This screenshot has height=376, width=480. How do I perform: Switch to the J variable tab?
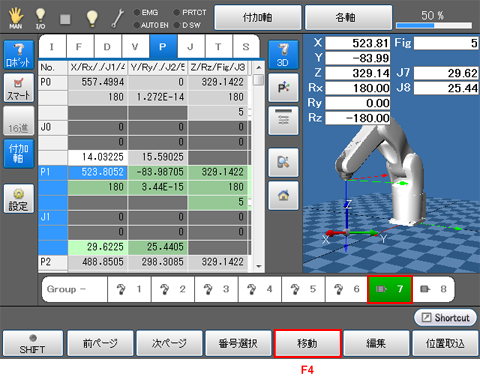tap(191, 47)
